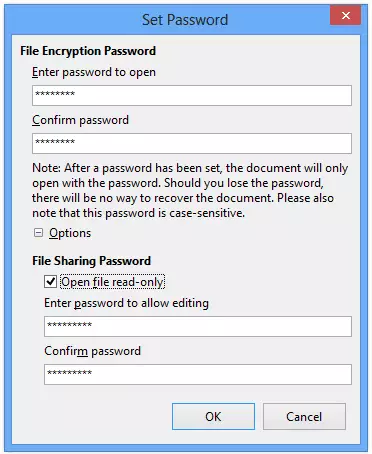The image size is (372, 454).
Task: Click the 'Confirm password' label under File Encryption
Action: 80,120
